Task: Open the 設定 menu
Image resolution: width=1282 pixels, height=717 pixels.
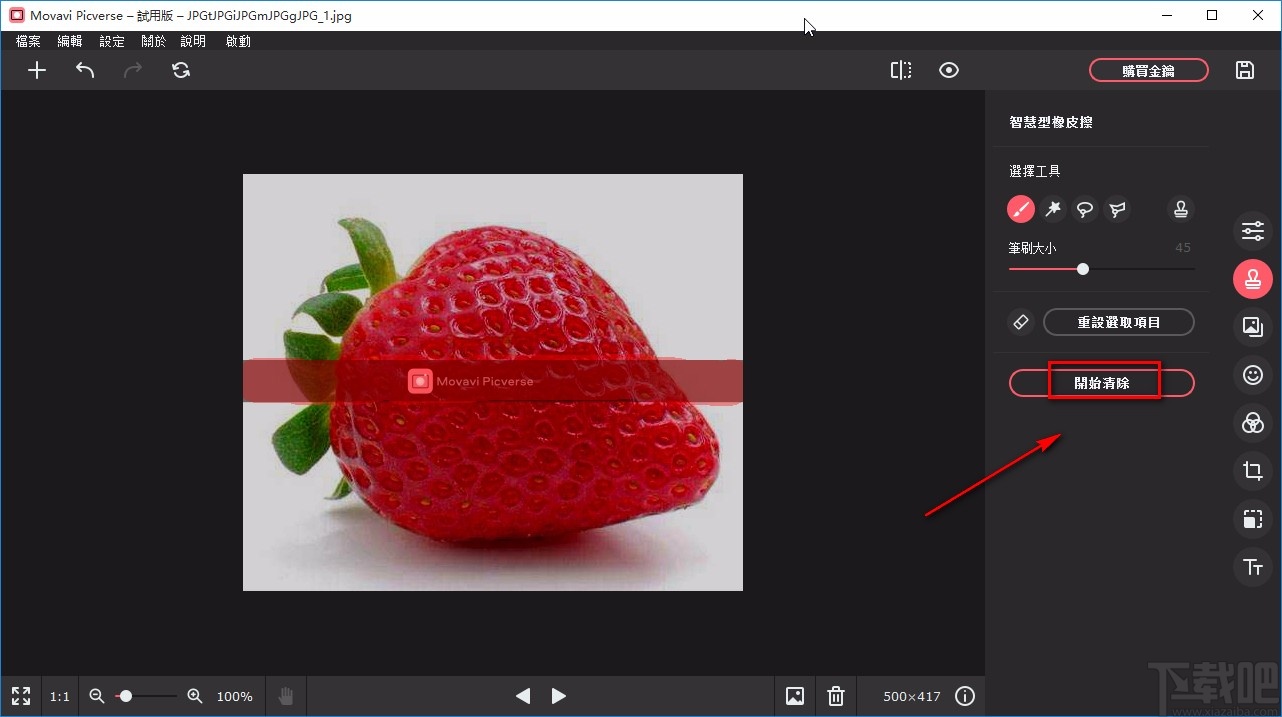Action: coord(112,41)
